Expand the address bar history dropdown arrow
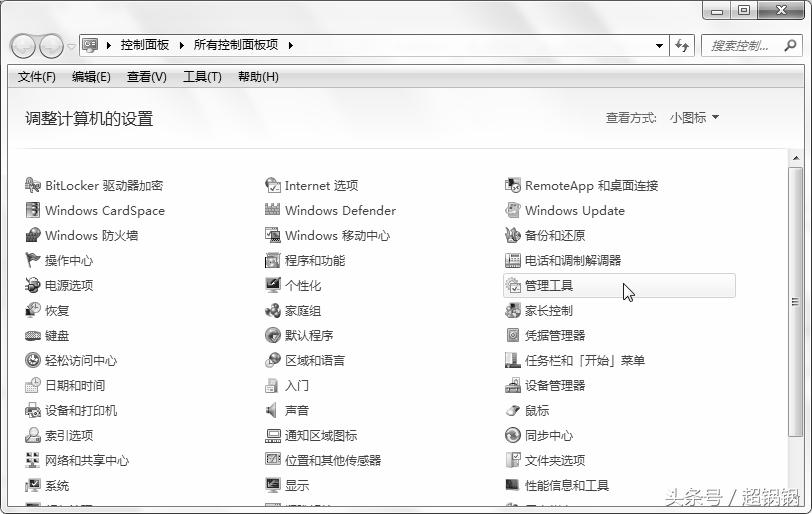This screenshot has width=812, height=514. click(659, 46)
